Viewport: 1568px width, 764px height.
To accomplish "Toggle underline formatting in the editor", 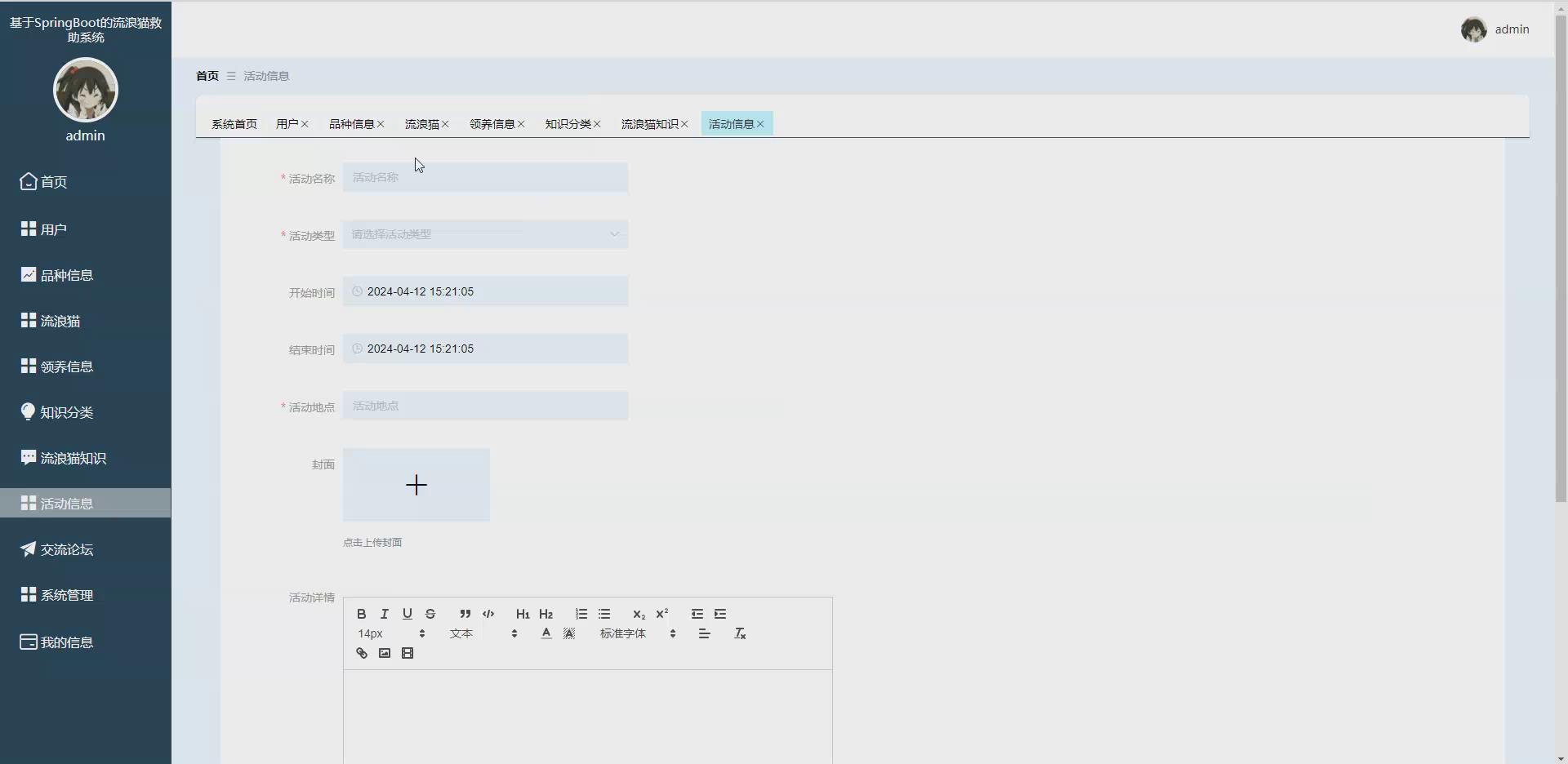I will click(x=407, y=614).
